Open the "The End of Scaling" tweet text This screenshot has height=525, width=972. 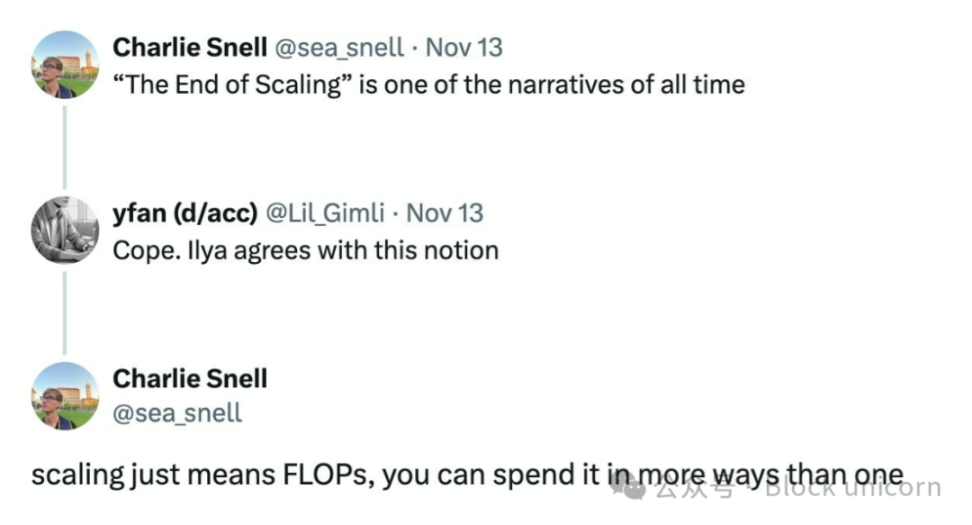click(428, 84)
